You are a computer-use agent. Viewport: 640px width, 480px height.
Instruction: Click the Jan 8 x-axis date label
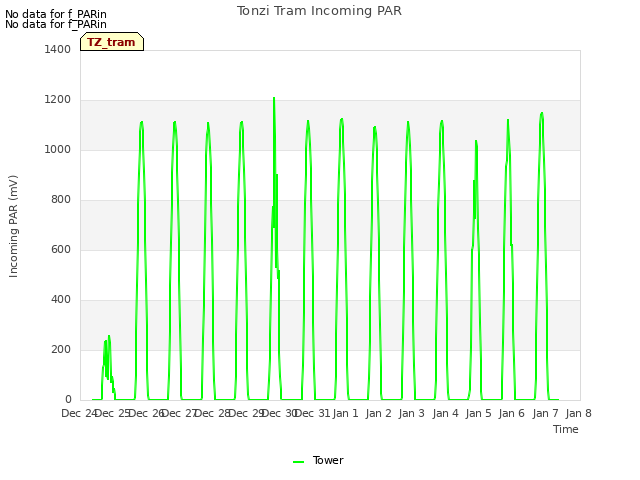point(578,413)
